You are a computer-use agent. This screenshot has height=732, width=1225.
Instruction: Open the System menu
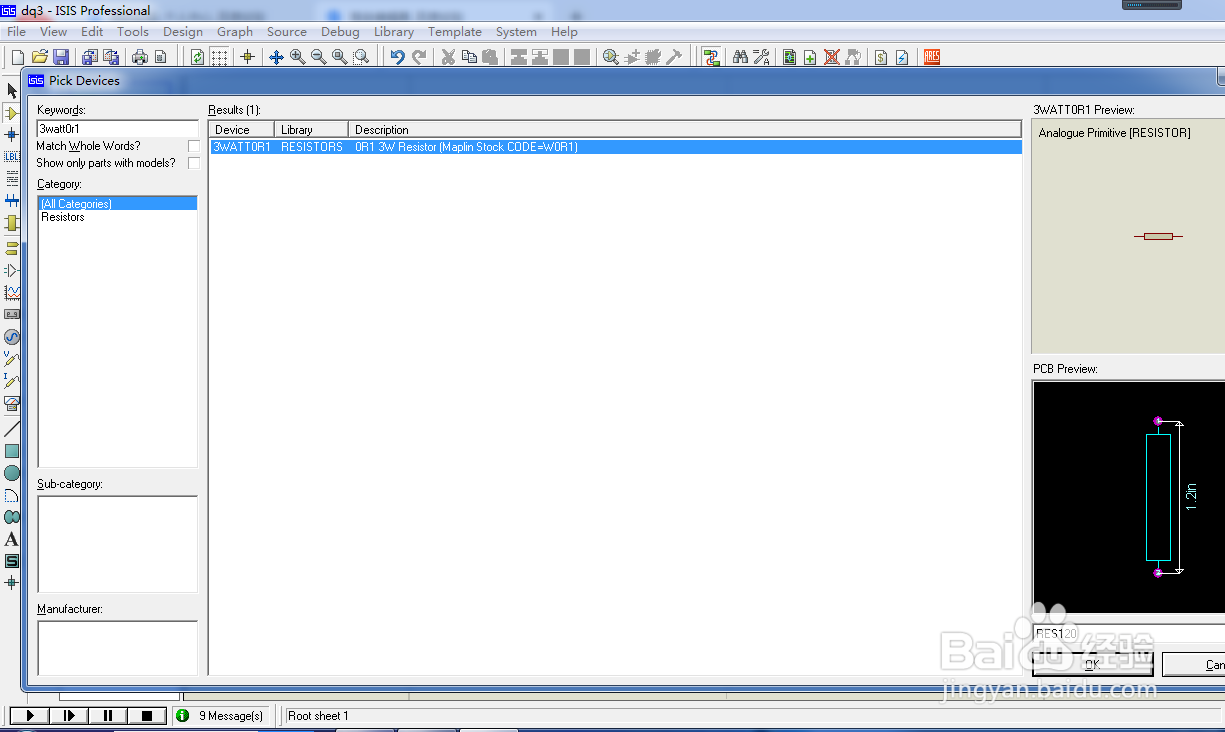tap(516, 32)
